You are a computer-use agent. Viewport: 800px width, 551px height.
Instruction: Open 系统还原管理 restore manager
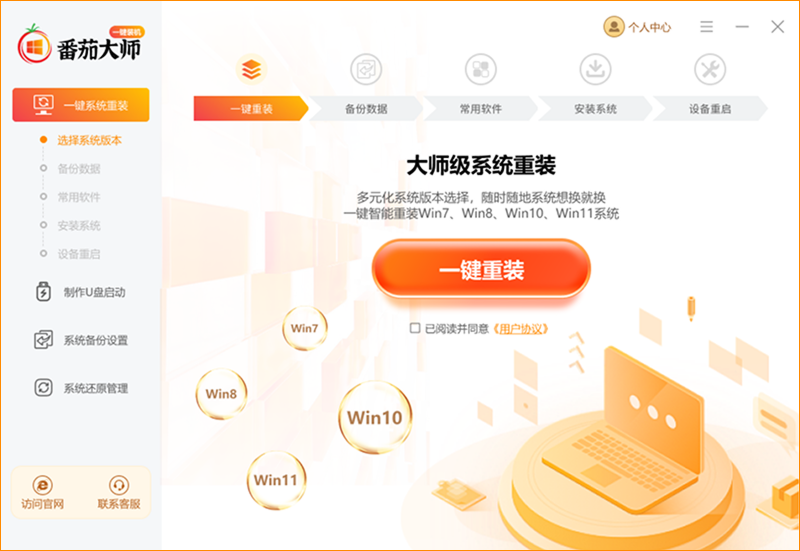81,388
